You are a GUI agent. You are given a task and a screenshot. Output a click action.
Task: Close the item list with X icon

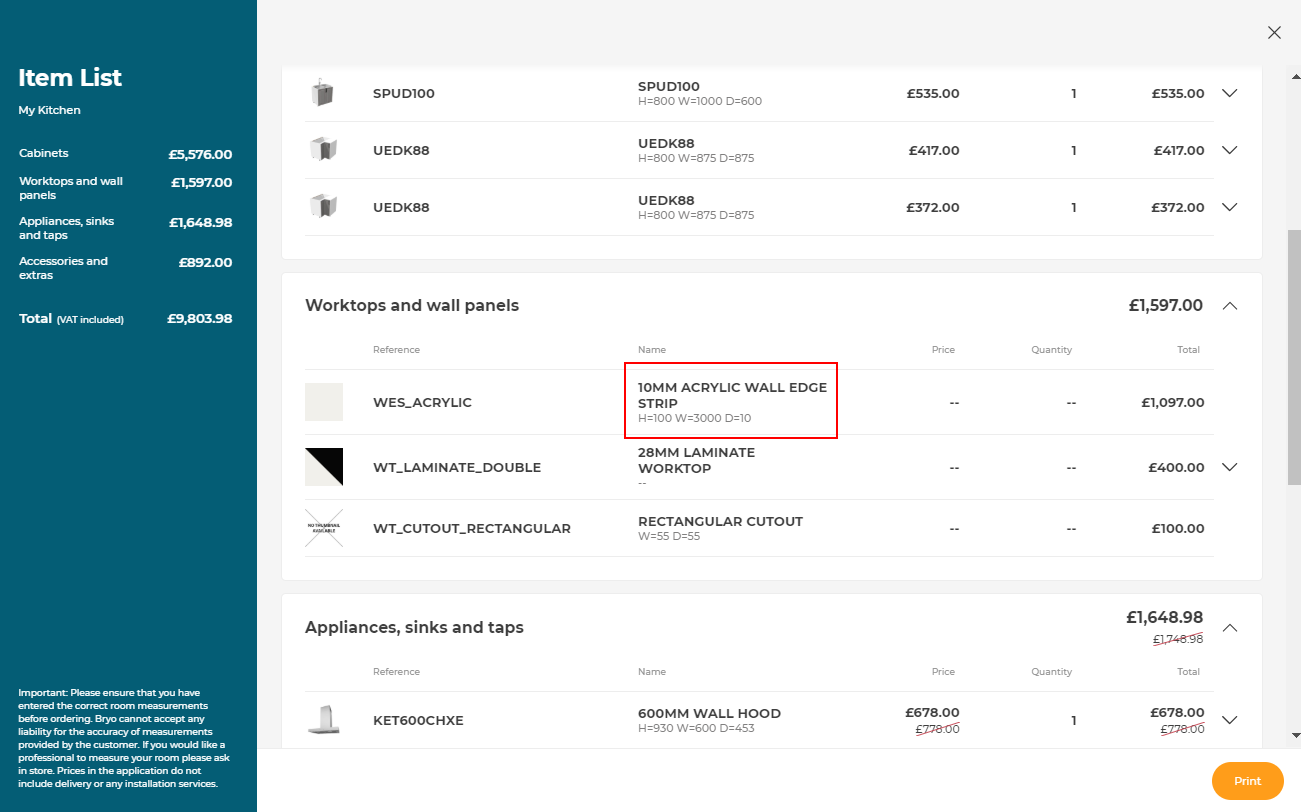click(1274, 33)
